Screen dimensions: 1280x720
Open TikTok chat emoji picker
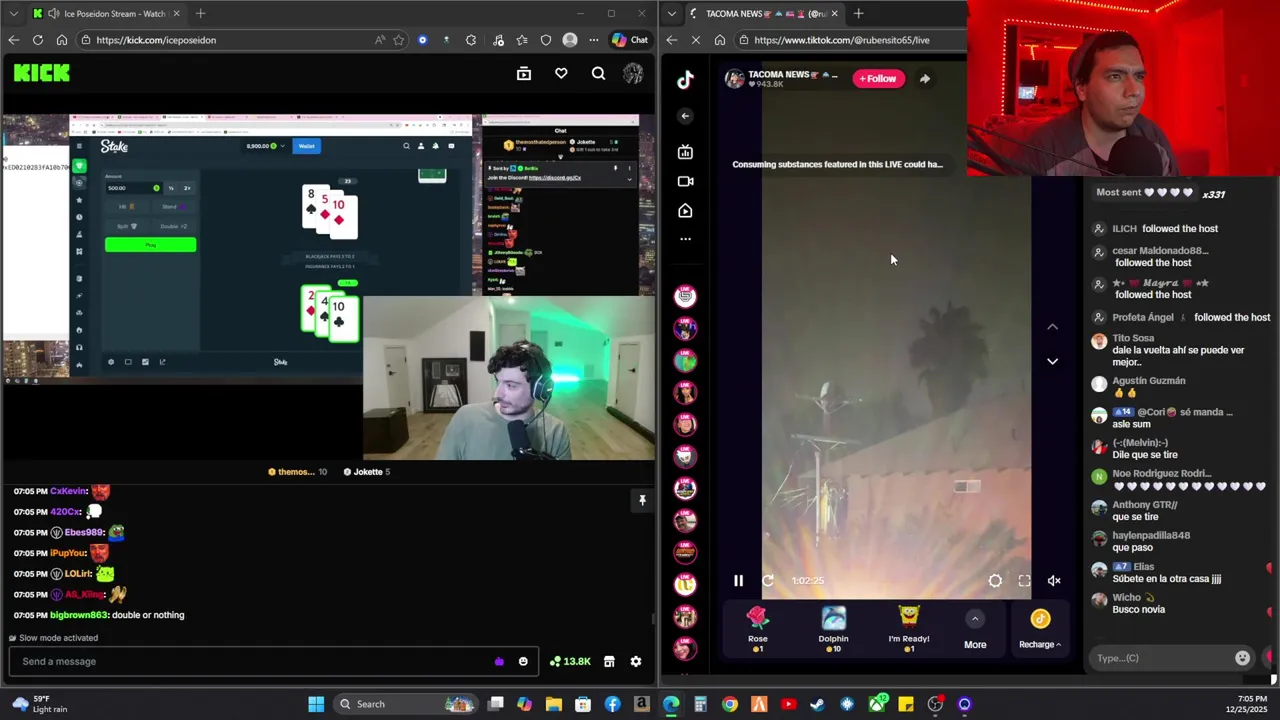1242,658
